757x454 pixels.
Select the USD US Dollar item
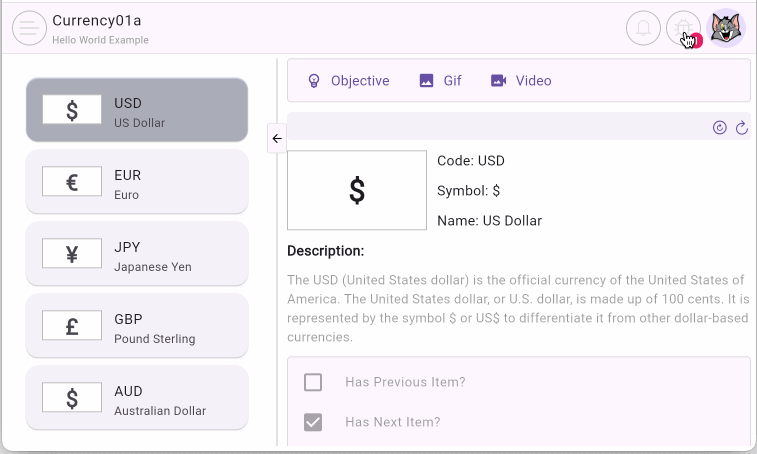click(137, 110)
